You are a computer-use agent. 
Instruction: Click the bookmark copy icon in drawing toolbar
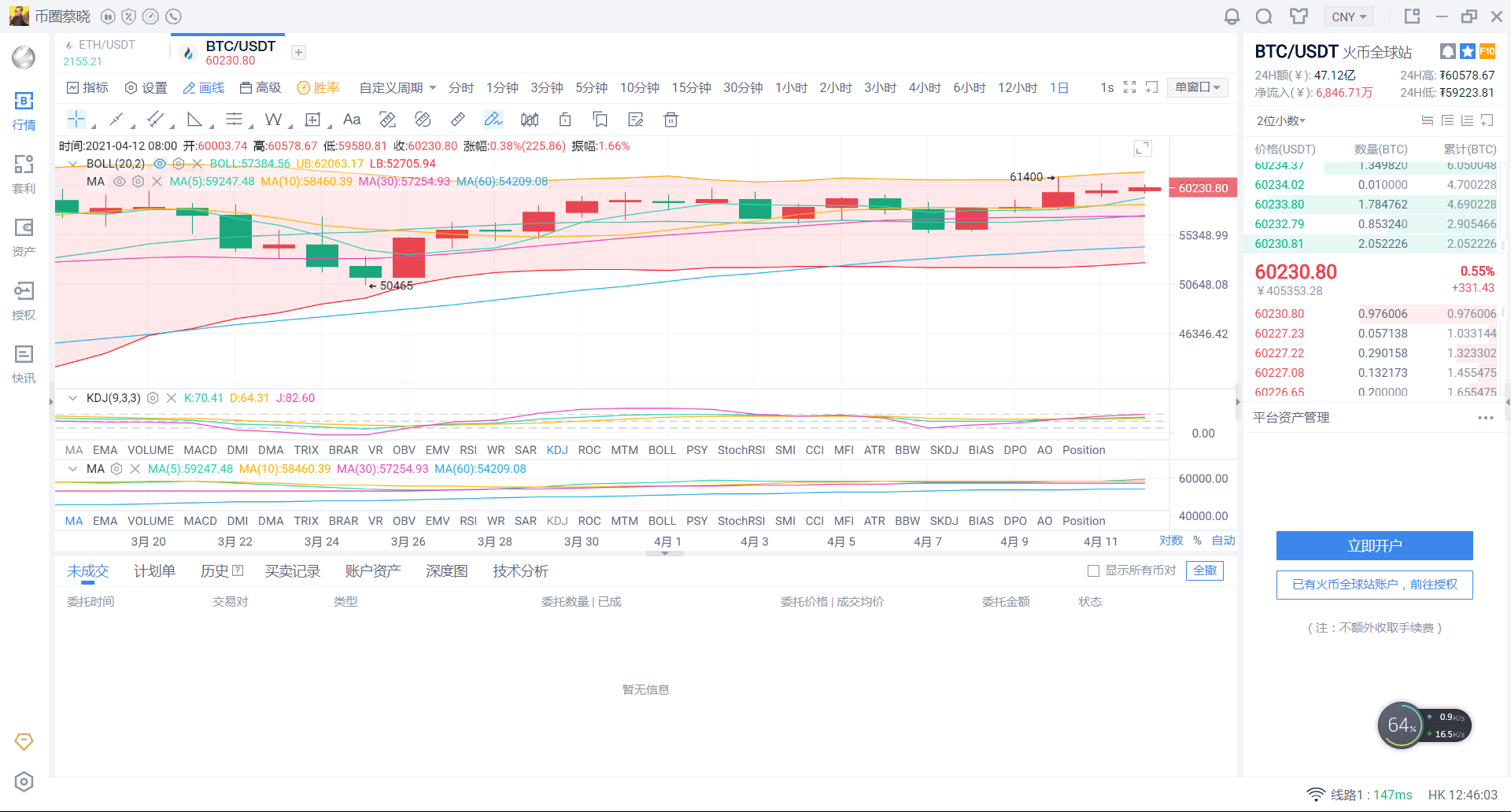[600, 120]
